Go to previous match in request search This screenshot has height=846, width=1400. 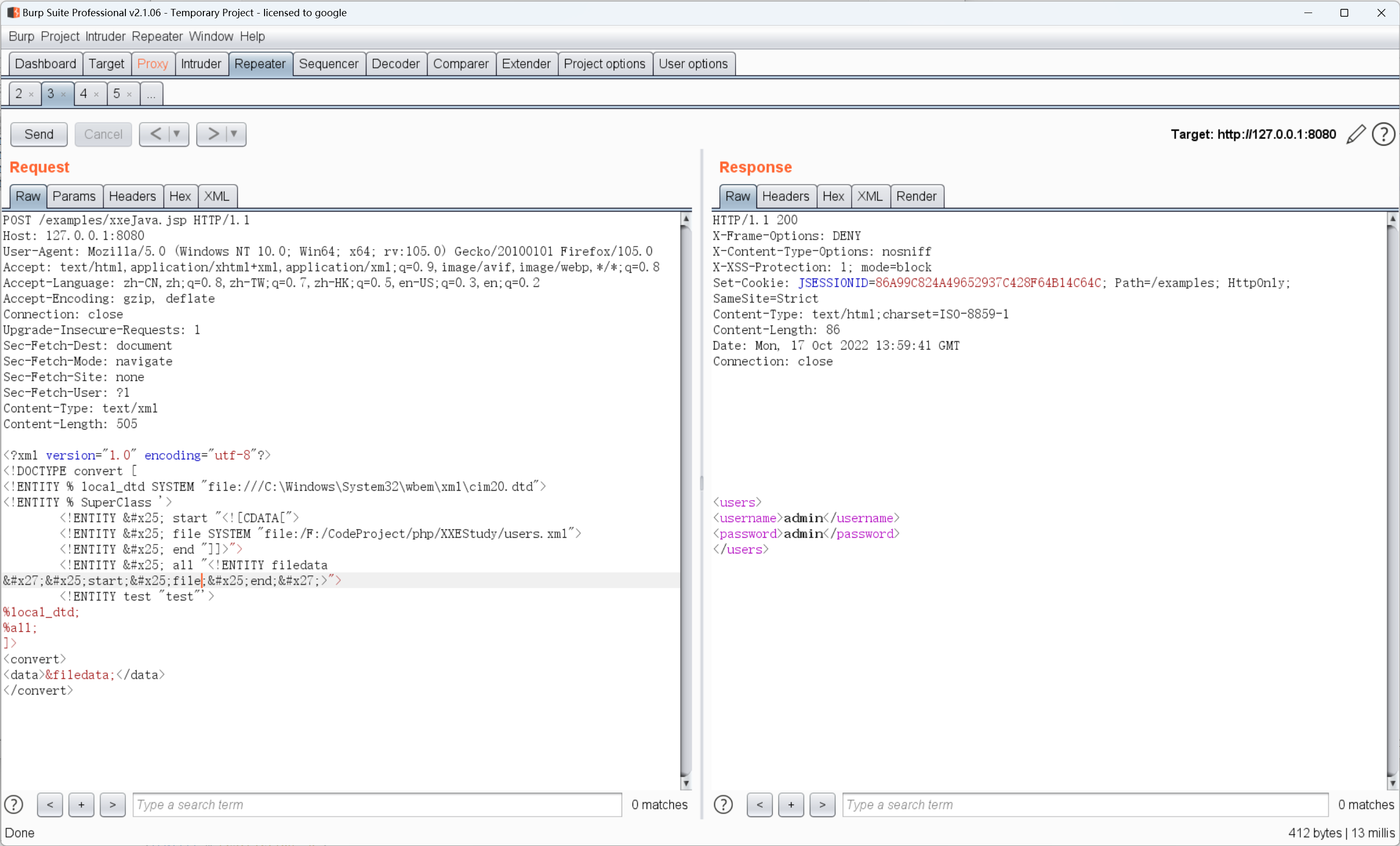pyautogui.click(x=50, y=805)
